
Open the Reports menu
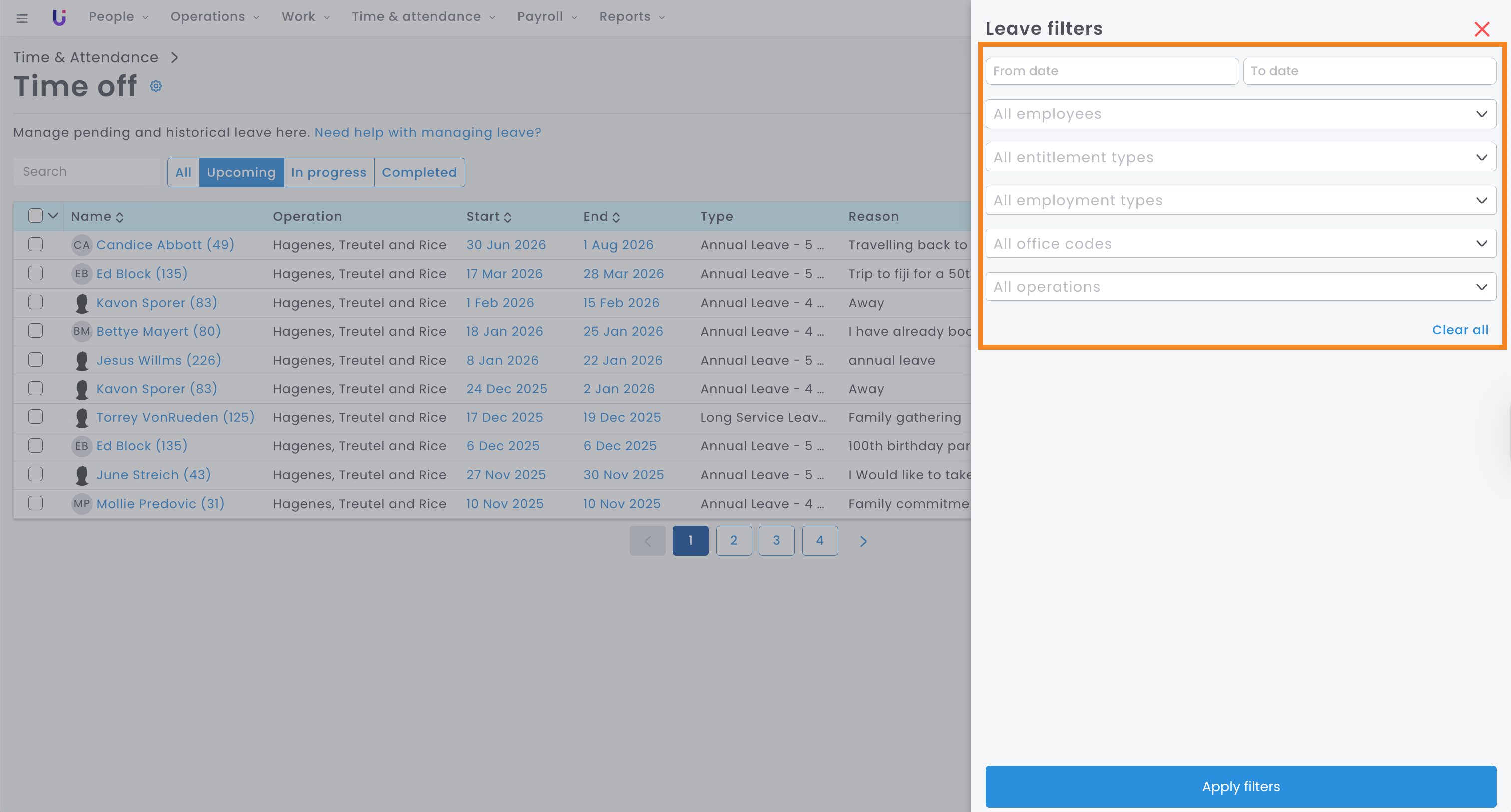[632, 17]
